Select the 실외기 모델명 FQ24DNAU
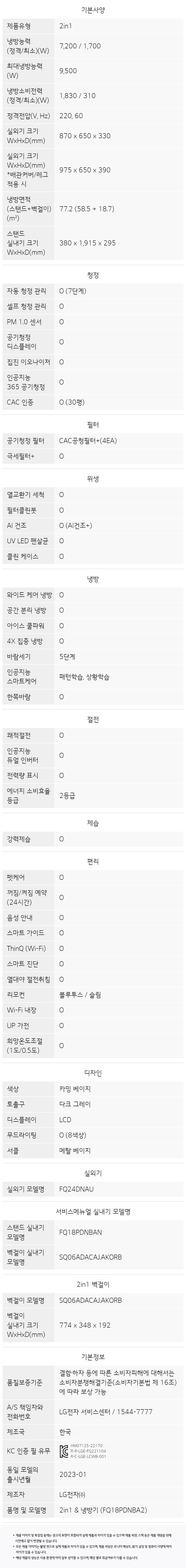The width and height of the screenshot is (186, 1568). (76, 1188)
